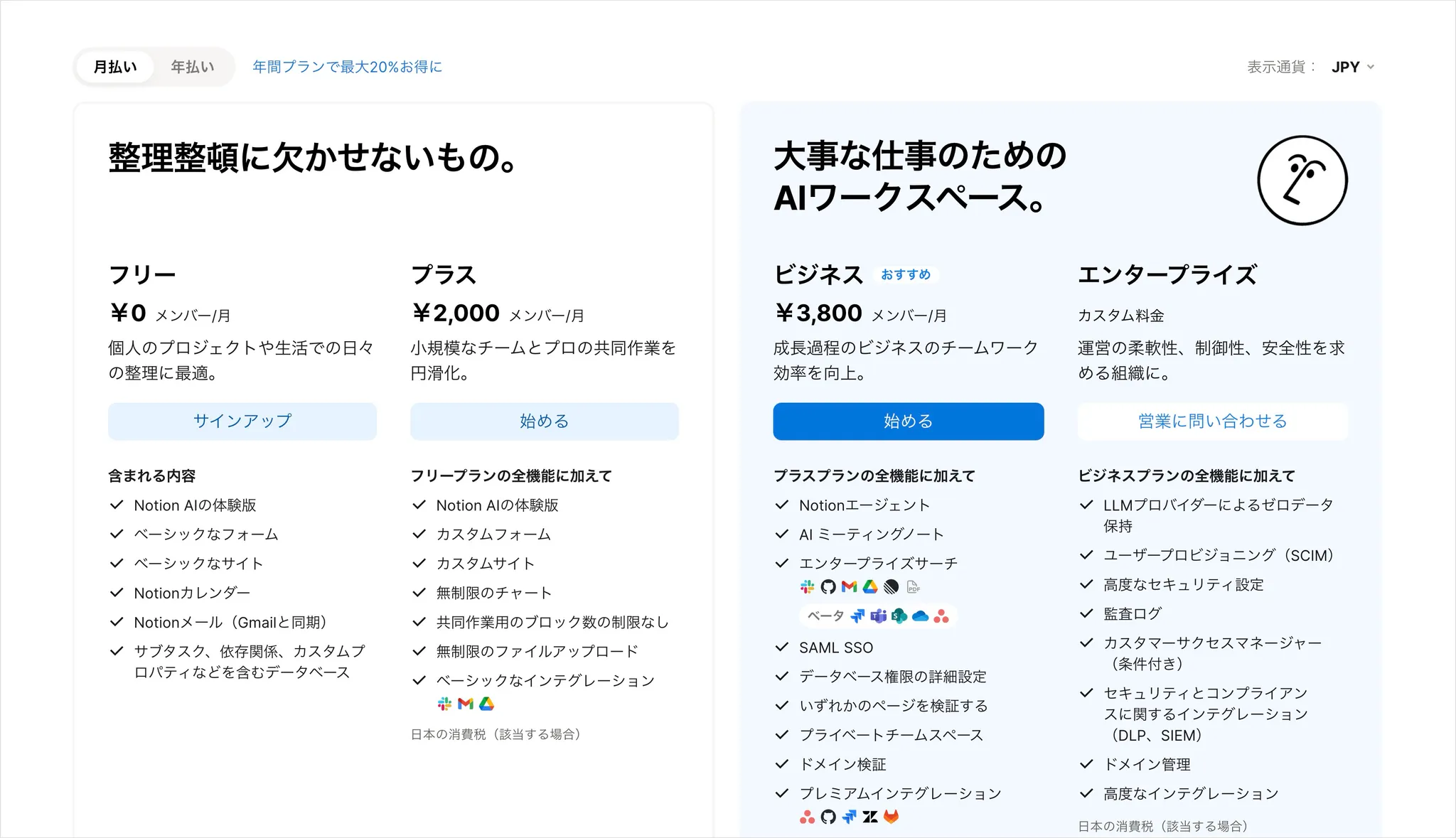Click カスタムサイト feature in Plus plan
The height and width of the screenshot is (838, 1456).
click(486, 564)
